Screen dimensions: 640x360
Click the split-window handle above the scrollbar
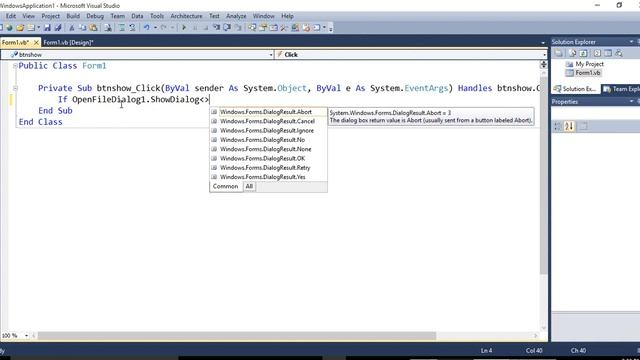click(544, 64)
